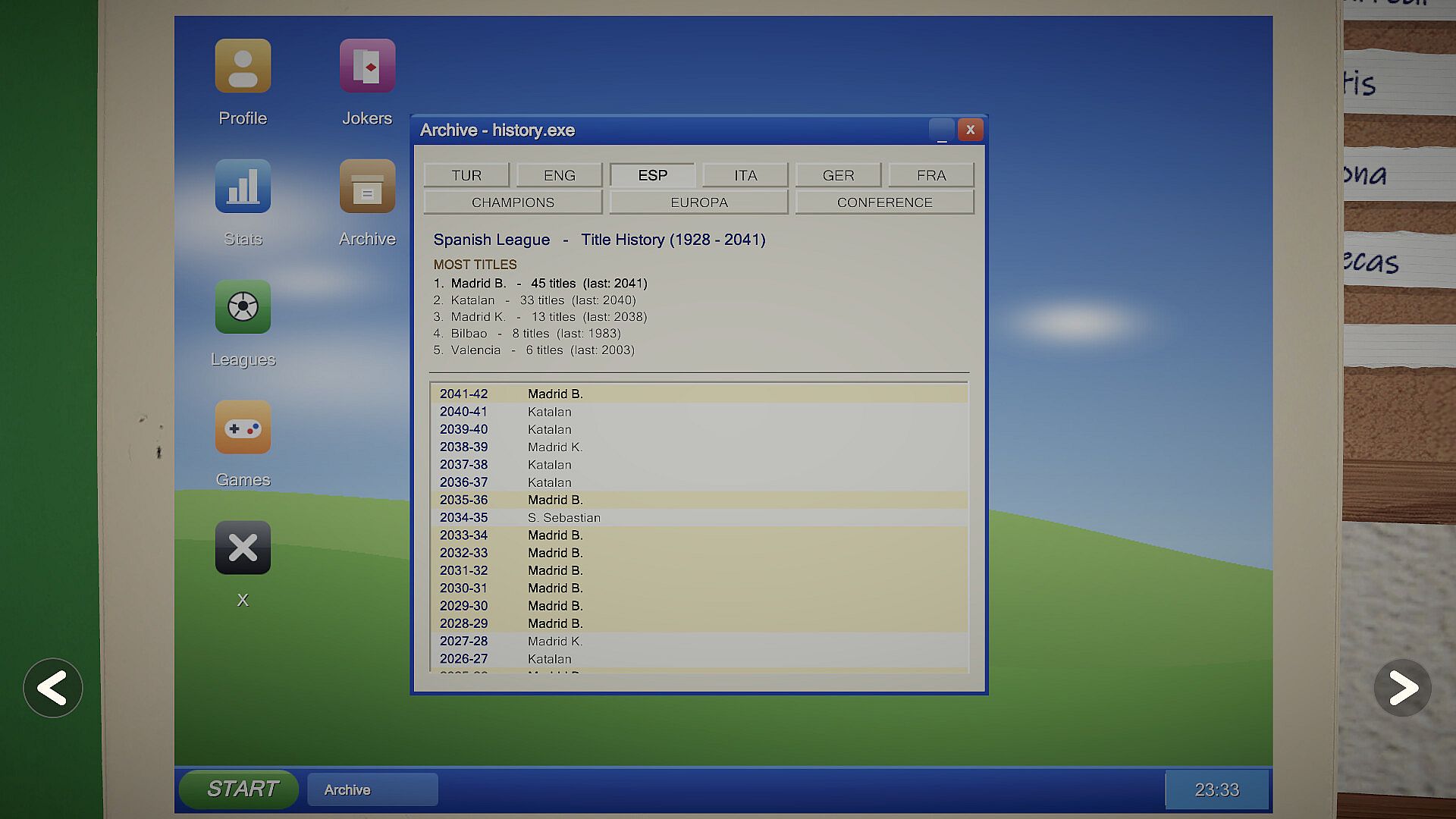The width and height of the screenshot is (1456, 819).
Task: Open the Profile desktop icon
Action: coord(243,66)
